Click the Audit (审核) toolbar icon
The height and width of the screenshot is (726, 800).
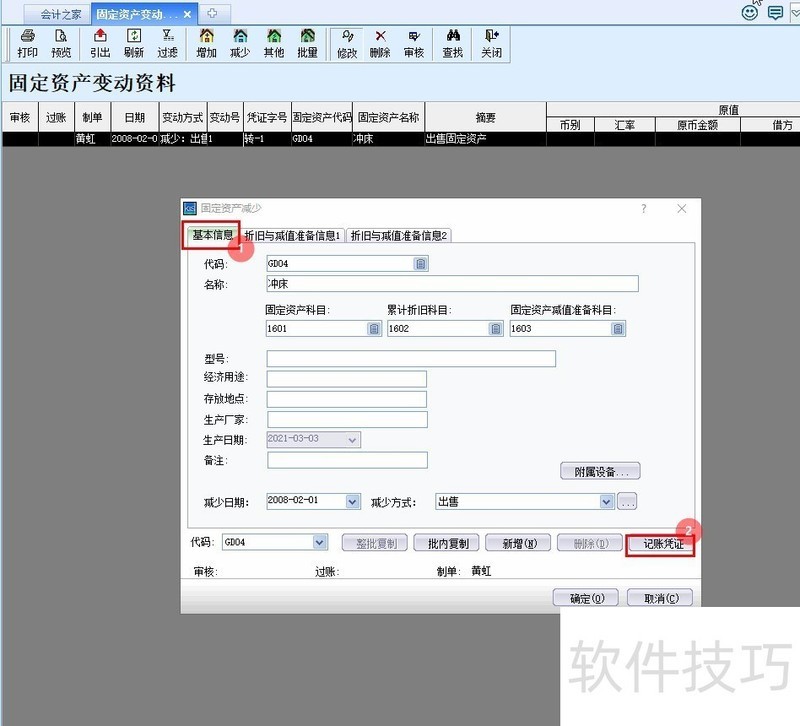[x=414, y=44]
